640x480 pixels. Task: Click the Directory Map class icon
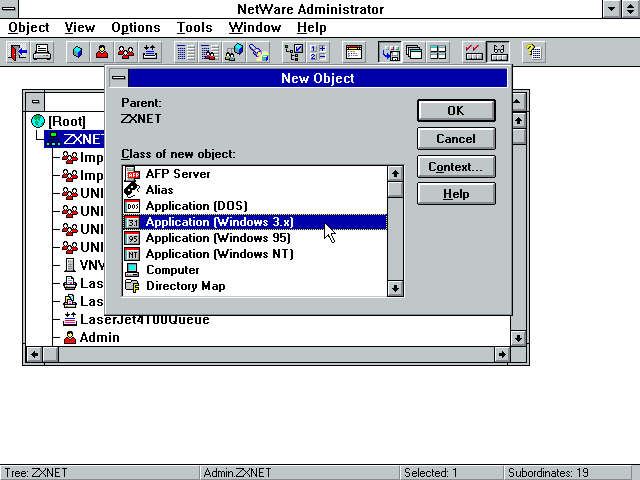(132, 286)
